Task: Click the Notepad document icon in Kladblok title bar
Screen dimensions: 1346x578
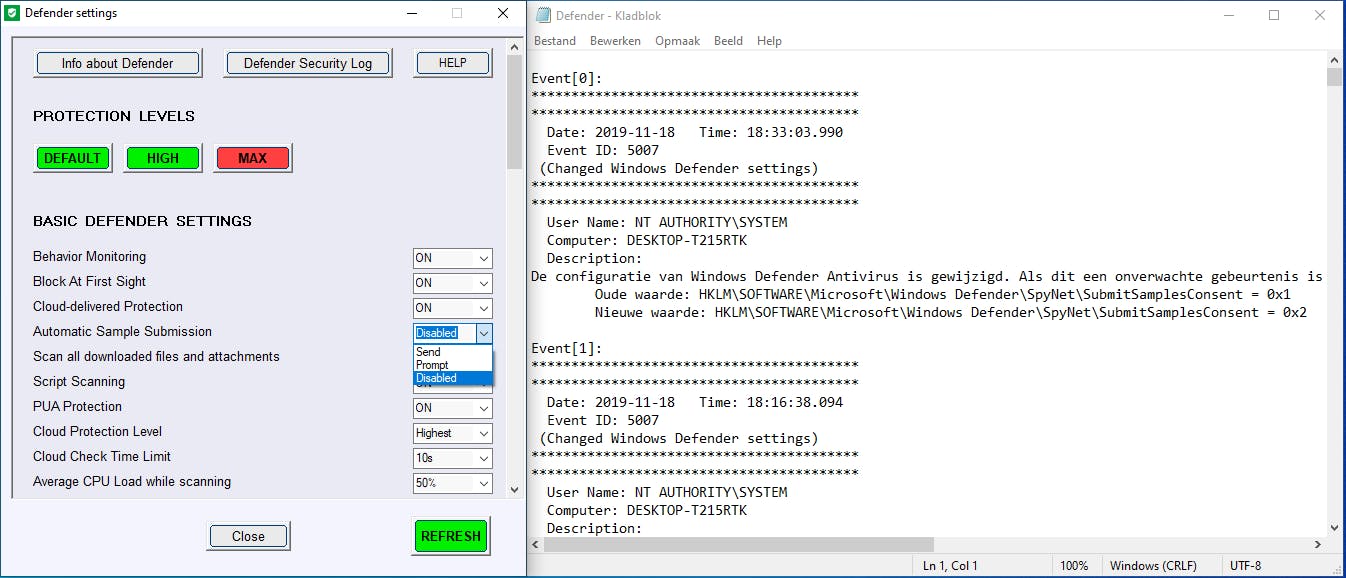Action: point(543,15)
